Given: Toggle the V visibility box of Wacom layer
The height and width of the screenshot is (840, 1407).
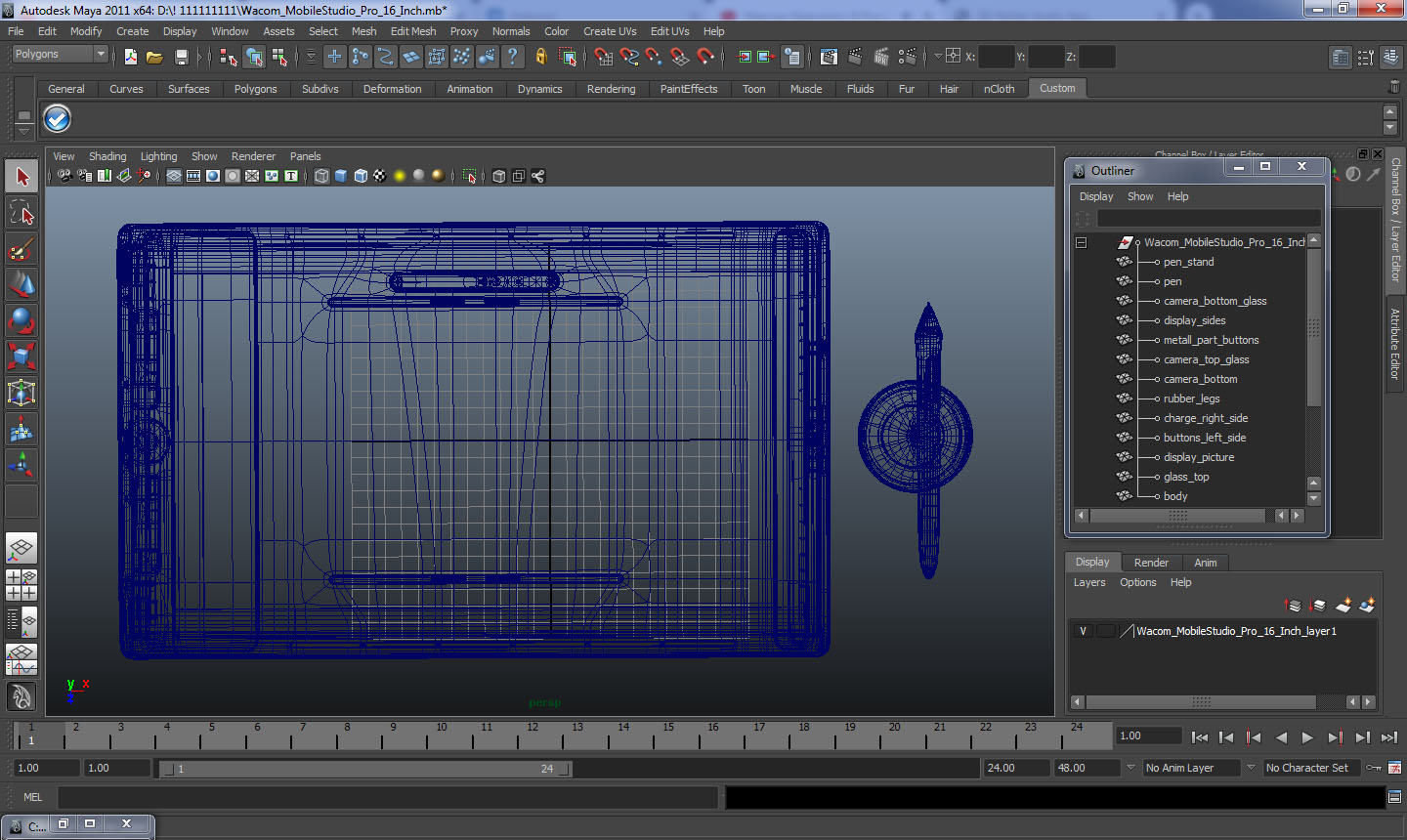Looking at the screenshot, I should click(x=1083, y=631).
